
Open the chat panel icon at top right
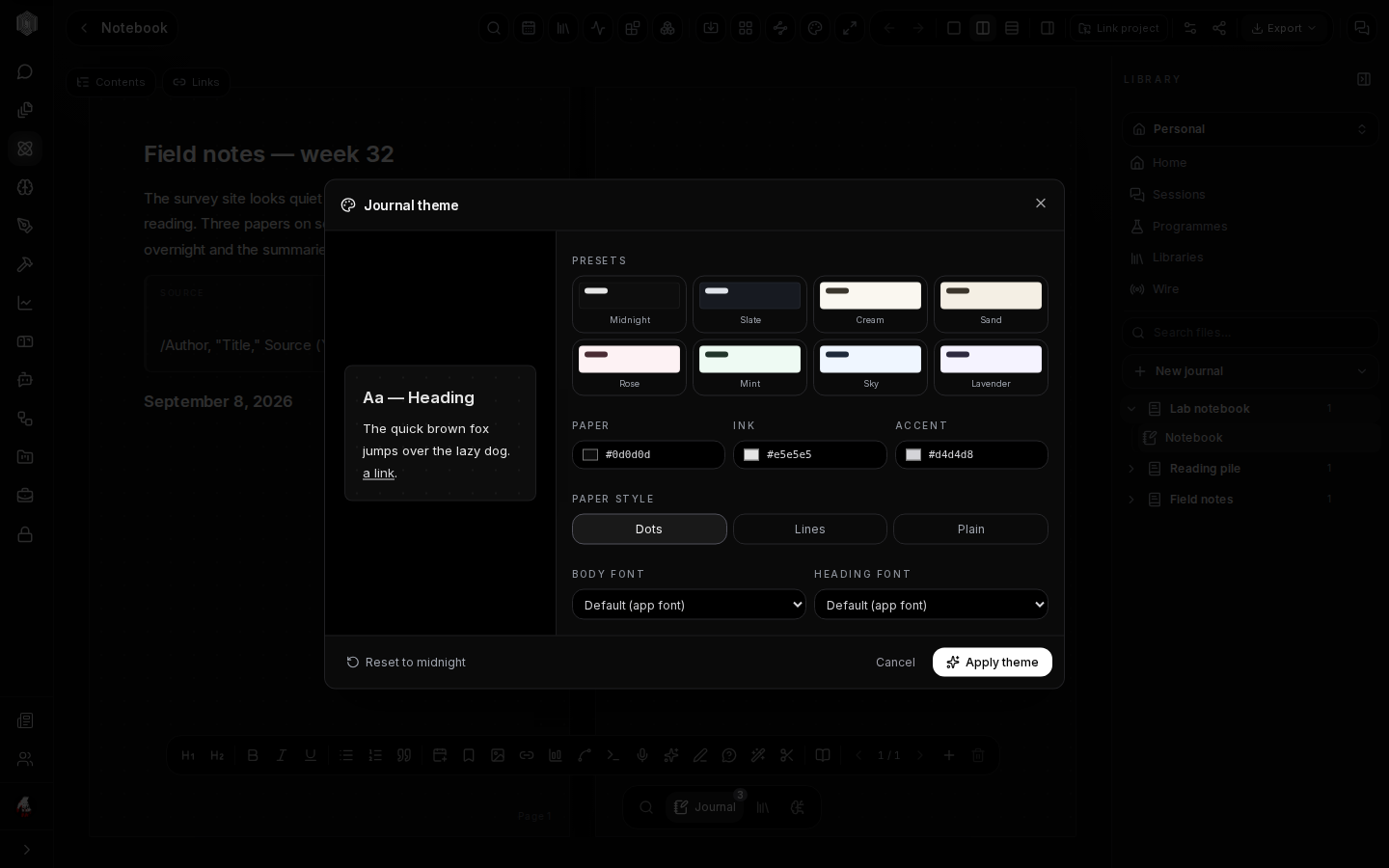1362,28
